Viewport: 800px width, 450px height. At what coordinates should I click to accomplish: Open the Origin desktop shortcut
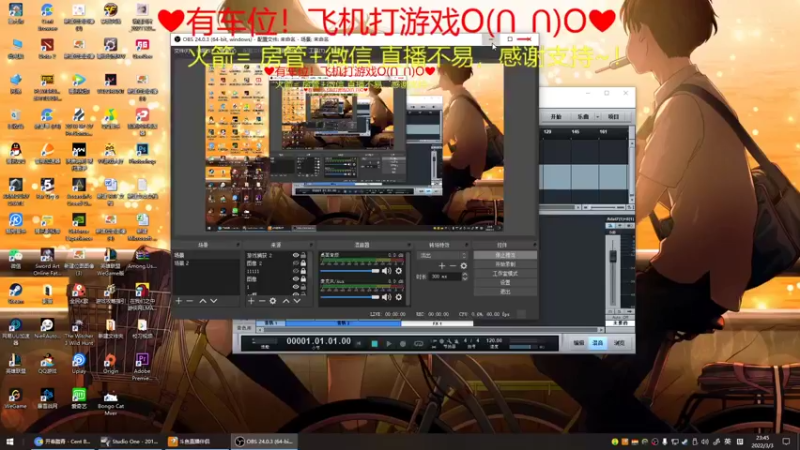tap(110, 364)
